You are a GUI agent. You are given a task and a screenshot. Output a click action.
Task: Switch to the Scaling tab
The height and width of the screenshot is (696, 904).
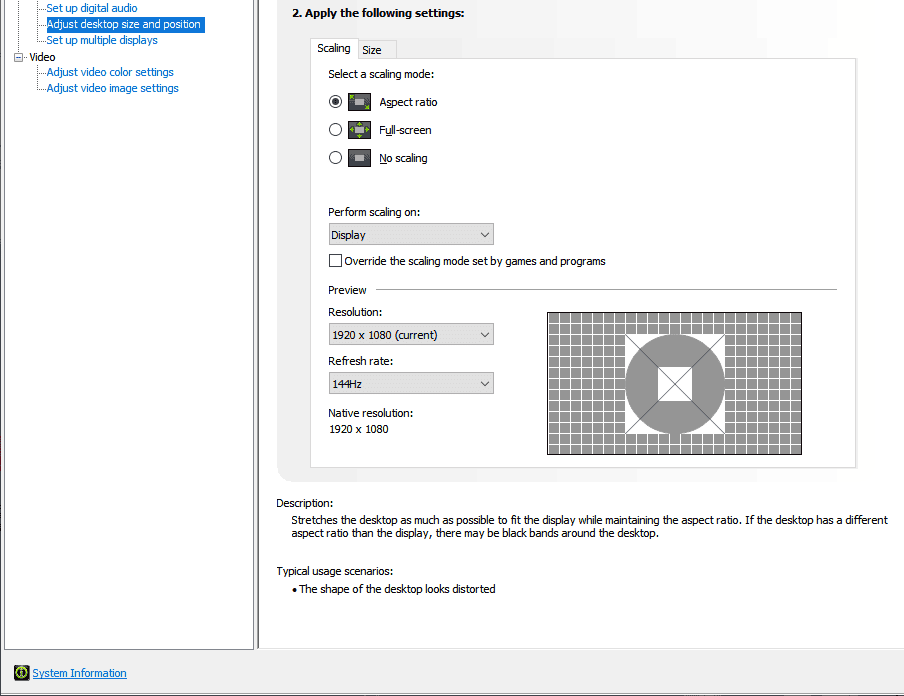[334, 49]
